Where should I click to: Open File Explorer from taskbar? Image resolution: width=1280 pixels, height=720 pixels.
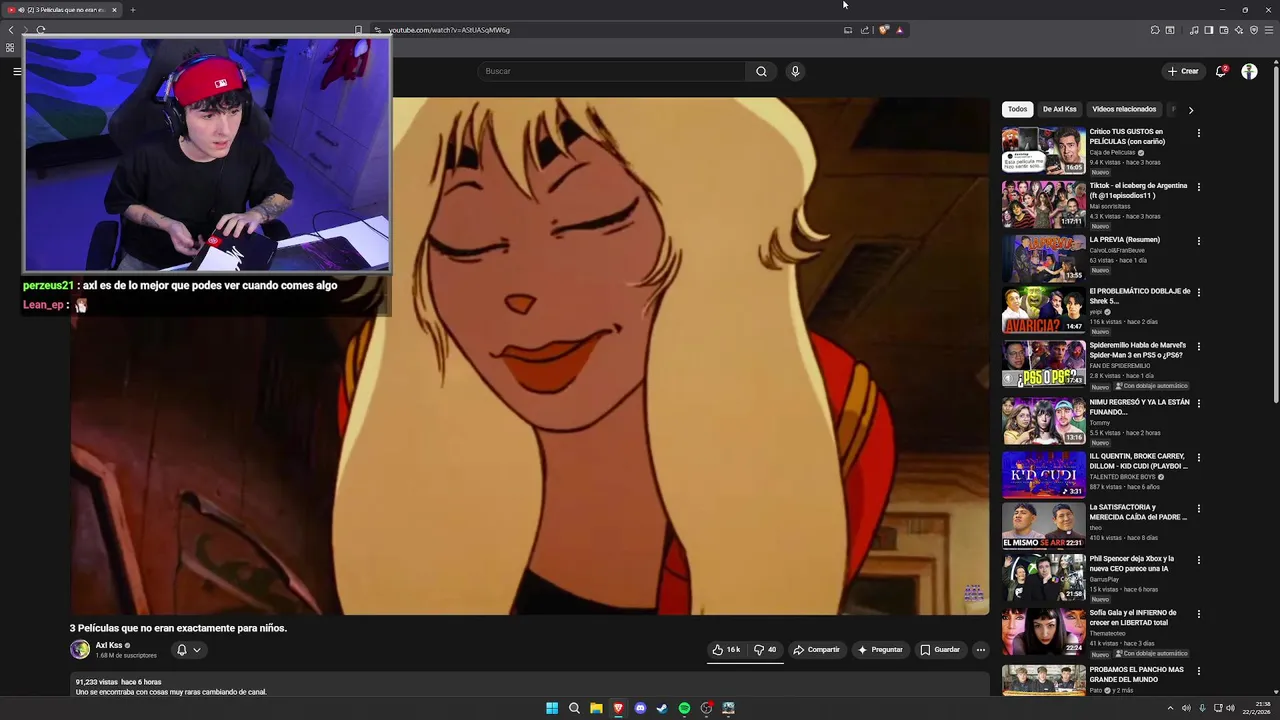pyautogui.click(x=596, y=708)
